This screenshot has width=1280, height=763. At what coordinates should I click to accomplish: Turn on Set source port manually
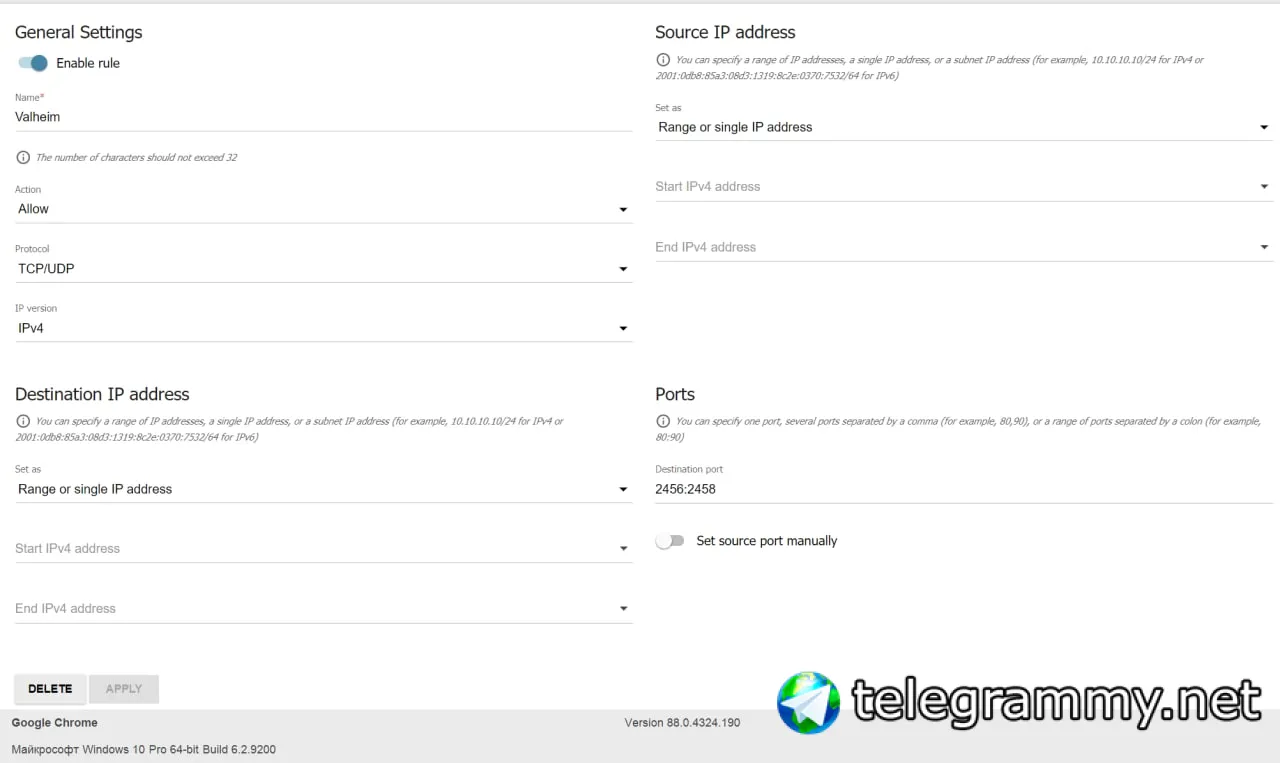tap(670, 541)
